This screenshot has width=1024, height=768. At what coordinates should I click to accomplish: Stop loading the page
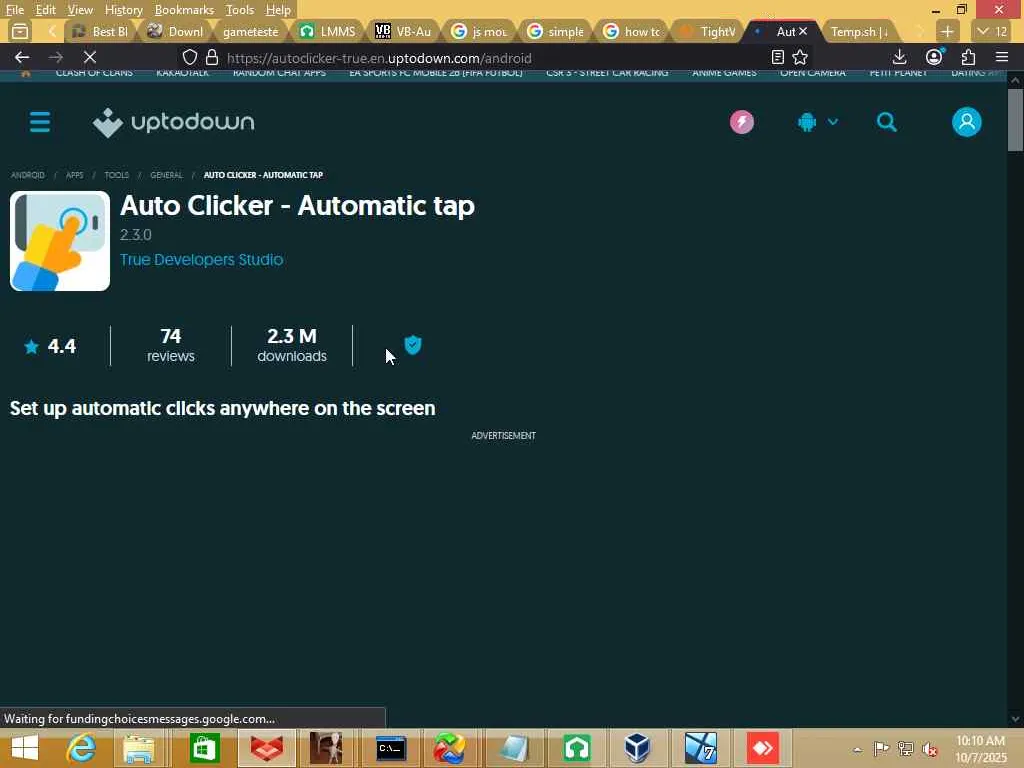pyautogui.click(x=90, y=57)
